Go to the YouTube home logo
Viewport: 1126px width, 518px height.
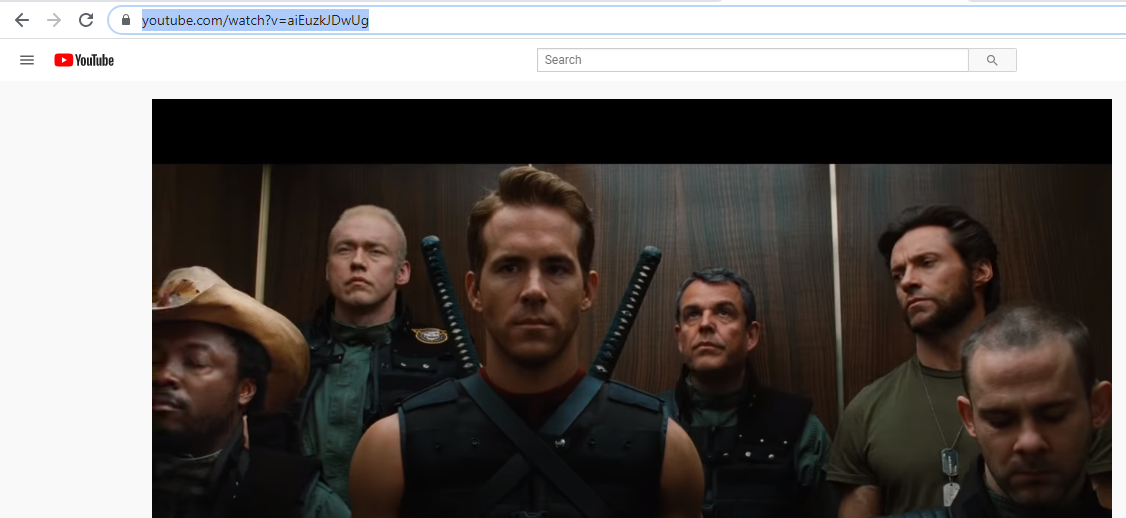point(84,60)
